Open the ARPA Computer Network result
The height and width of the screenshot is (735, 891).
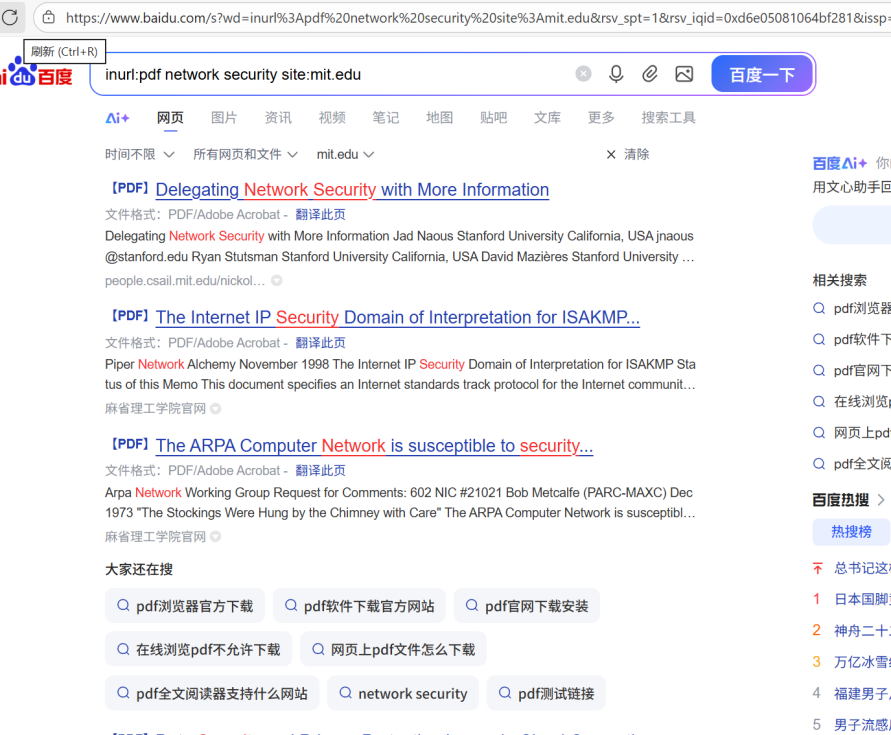(374, 446)
